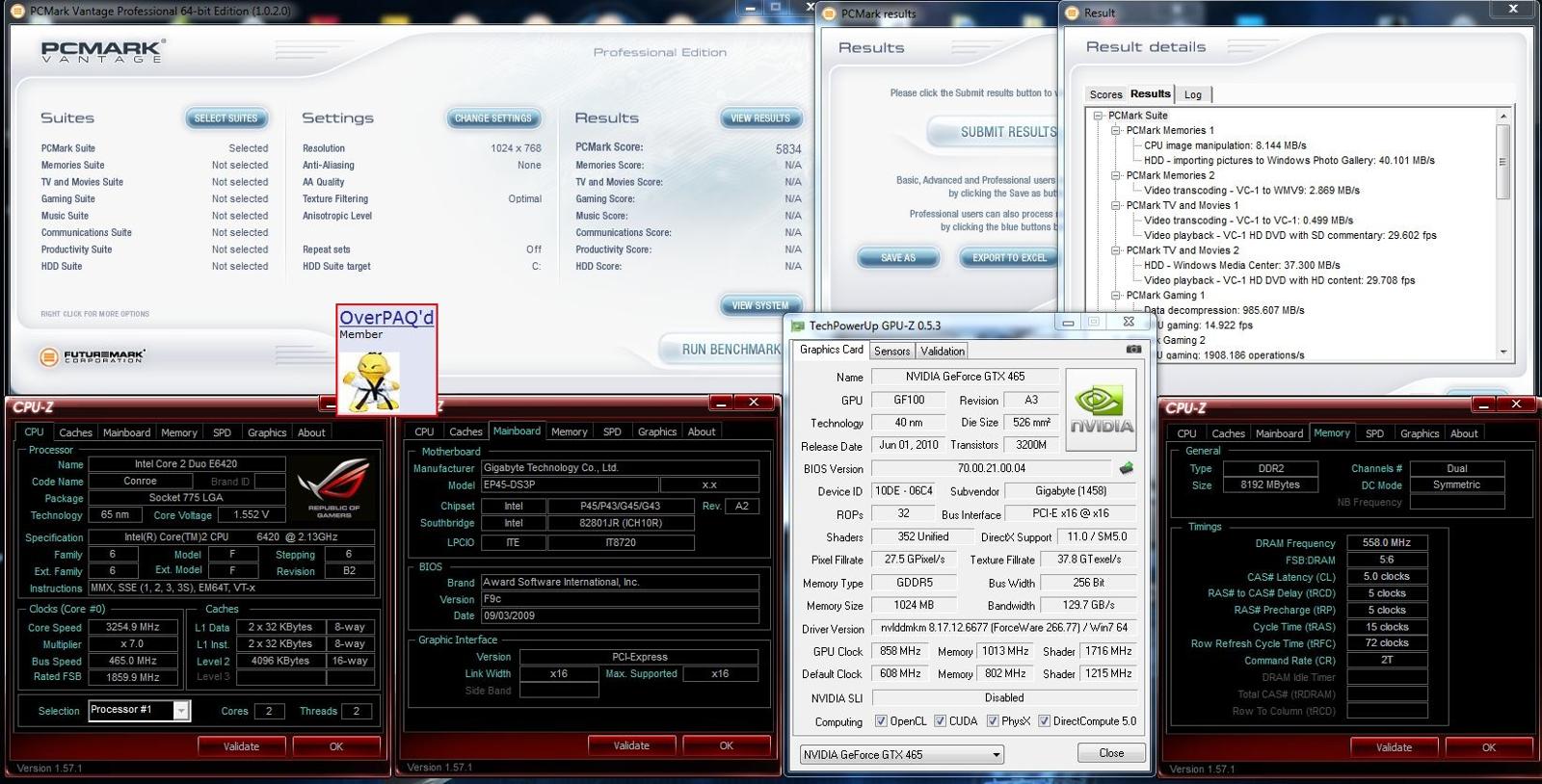Toggle the OpenCL checkbox
Image resolution: width=1542 pixels, height=784 pixels.
[881, 720]
